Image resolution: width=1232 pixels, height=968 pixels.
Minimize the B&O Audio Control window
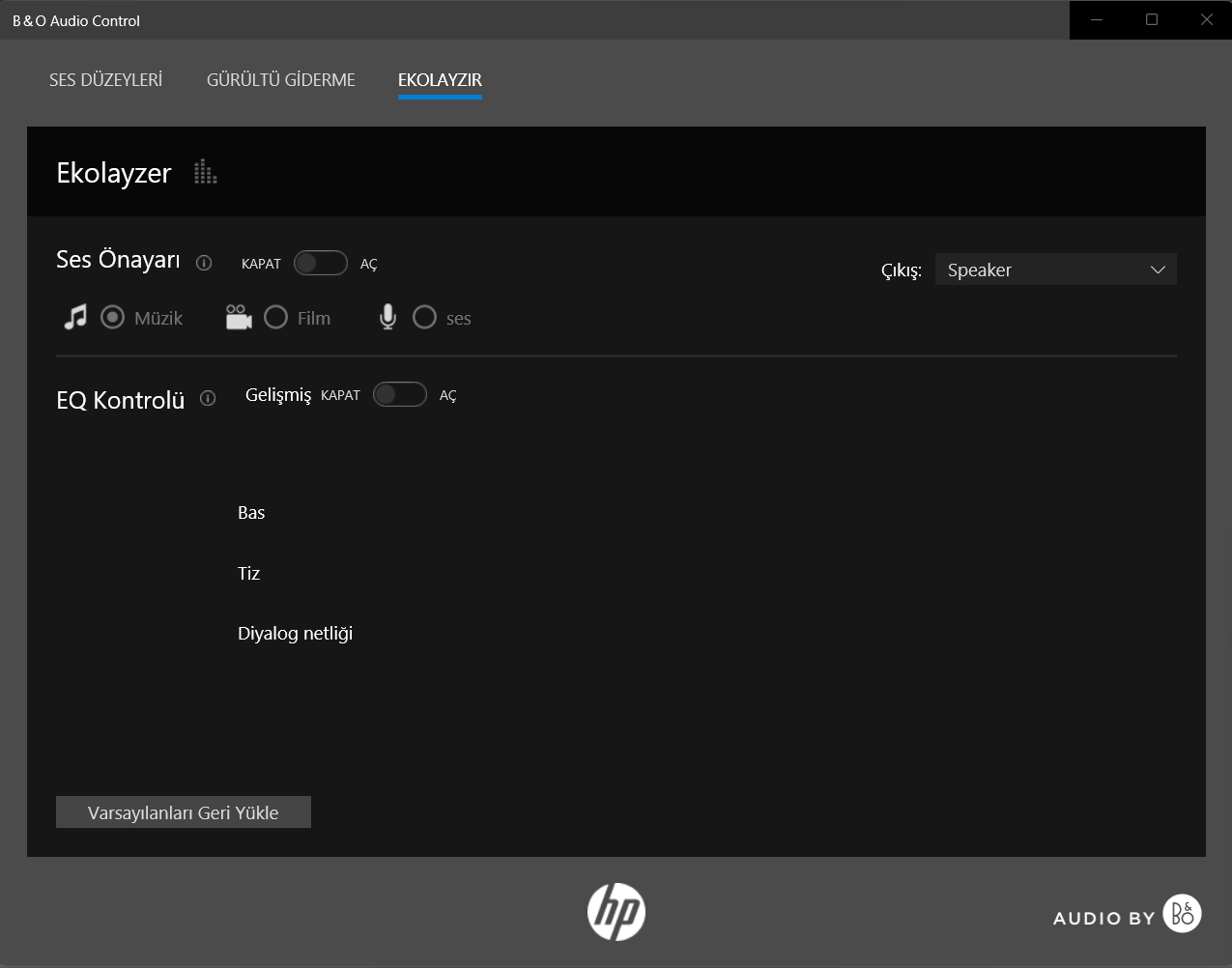(x=1097, y=19)
